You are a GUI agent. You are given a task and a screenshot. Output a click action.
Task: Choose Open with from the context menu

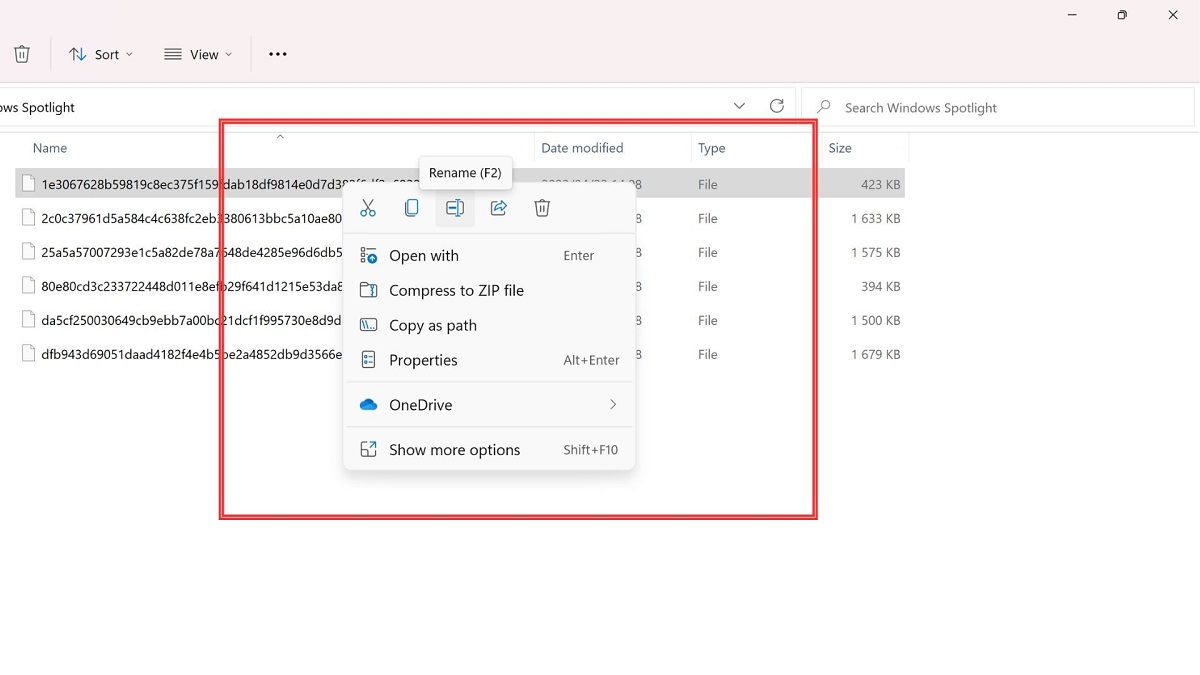pos(424,255)
